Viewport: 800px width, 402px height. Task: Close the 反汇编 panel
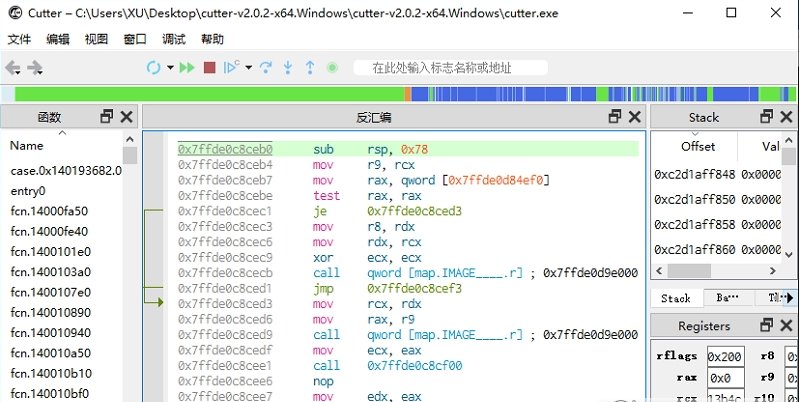click(635, 117)
